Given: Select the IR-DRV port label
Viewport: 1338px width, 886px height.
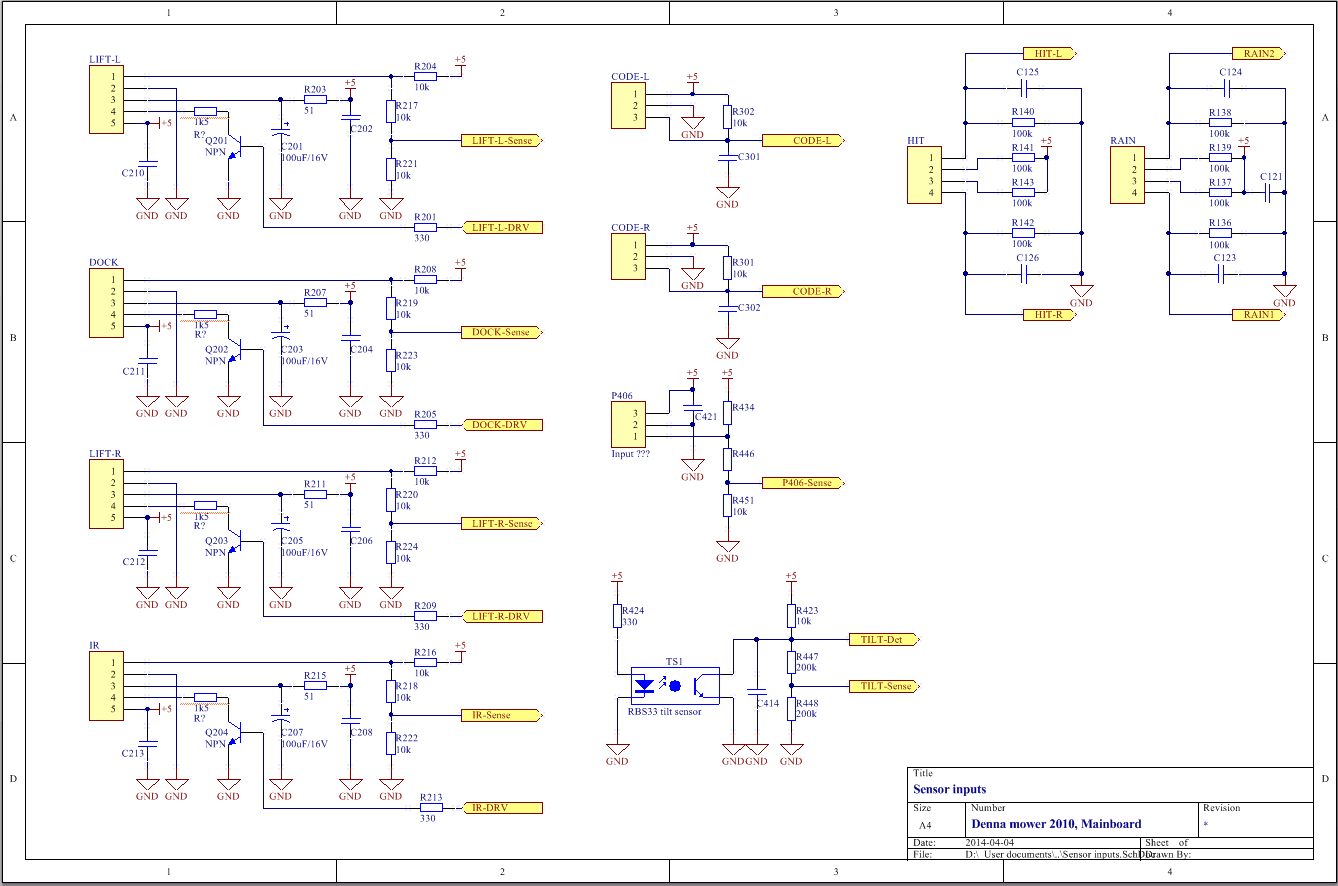Looking at the screenshot, I should [502, 808].
